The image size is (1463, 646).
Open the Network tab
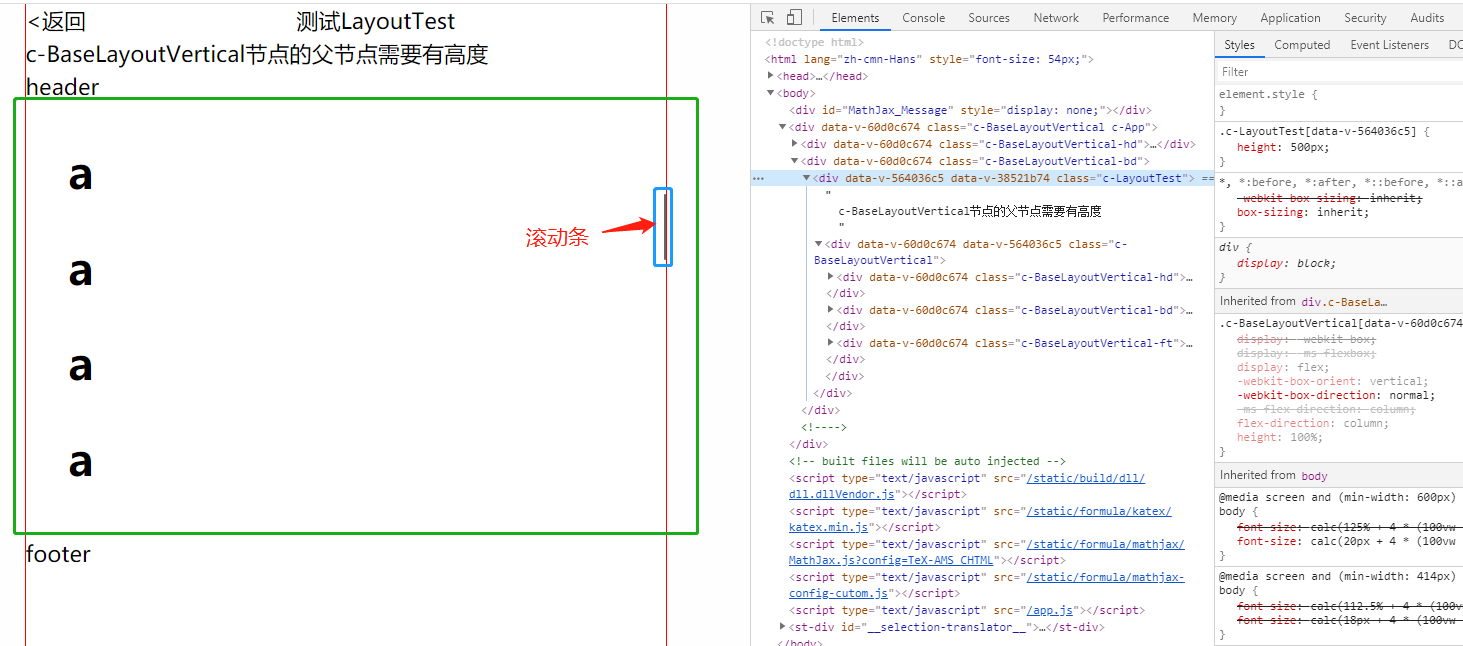[x=1056, y=18]
